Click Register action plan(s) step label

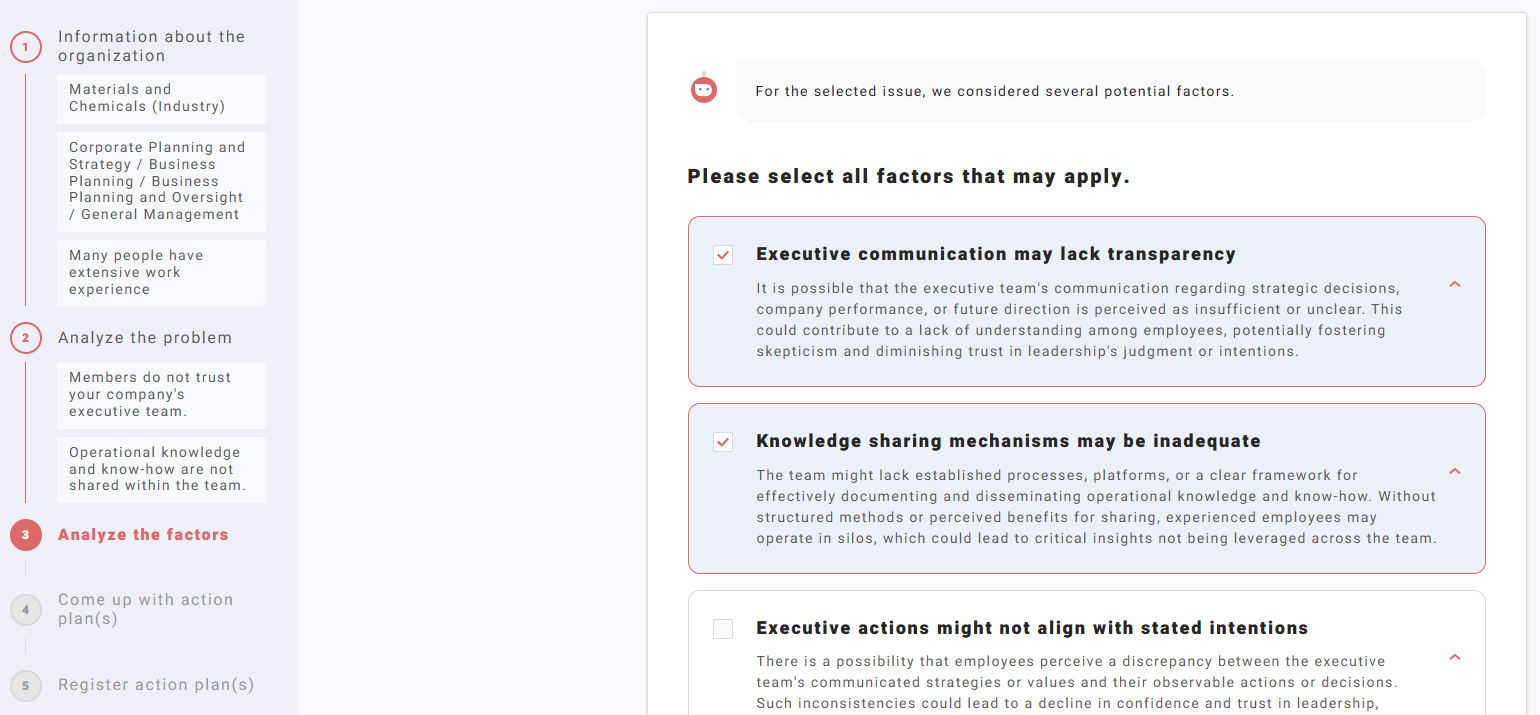point(156,685)
